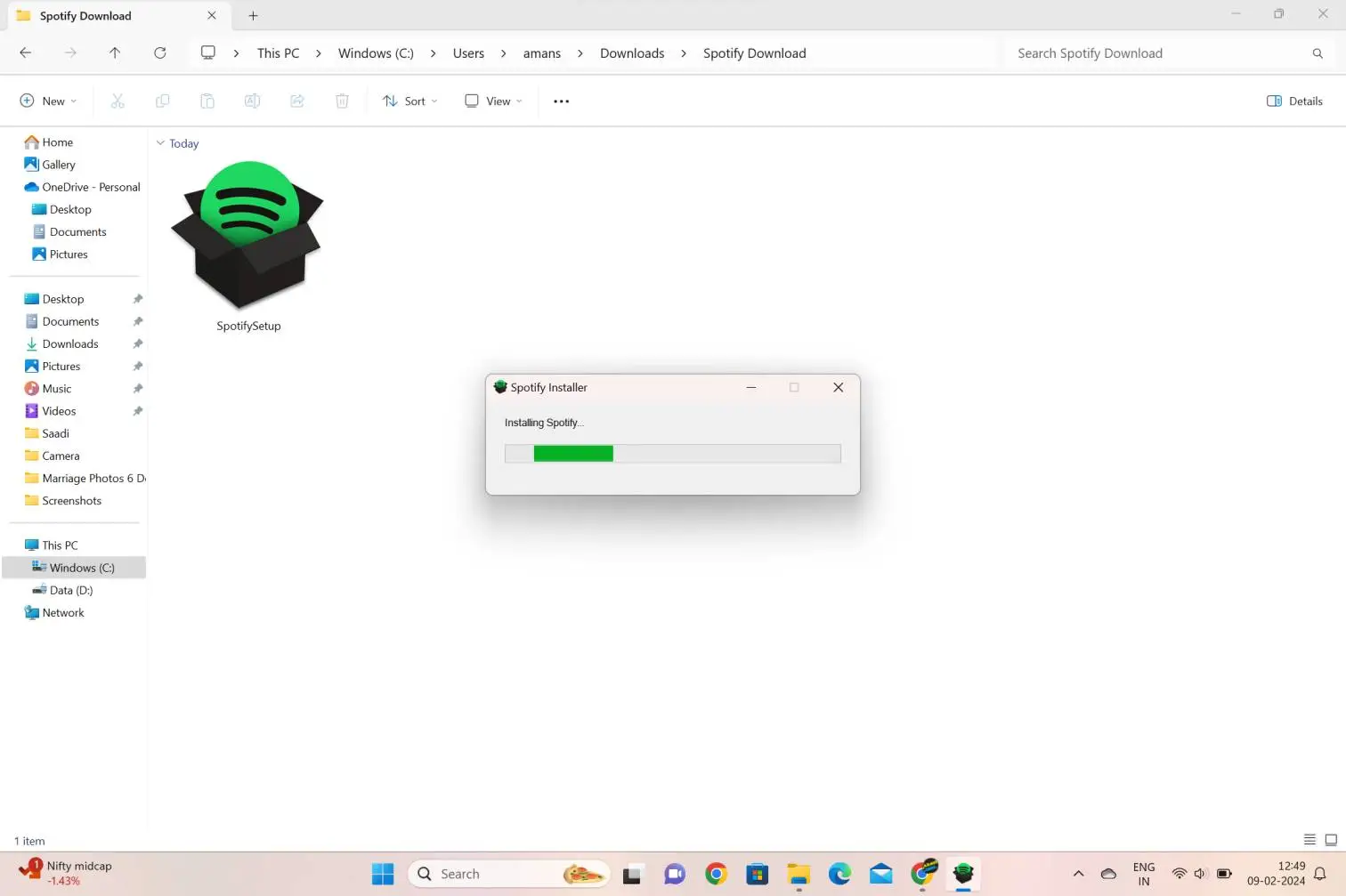Select the SpotifySetup file thumbnail
The height and width of the screenshot is (896, 1346).
(x=248, y=234)
